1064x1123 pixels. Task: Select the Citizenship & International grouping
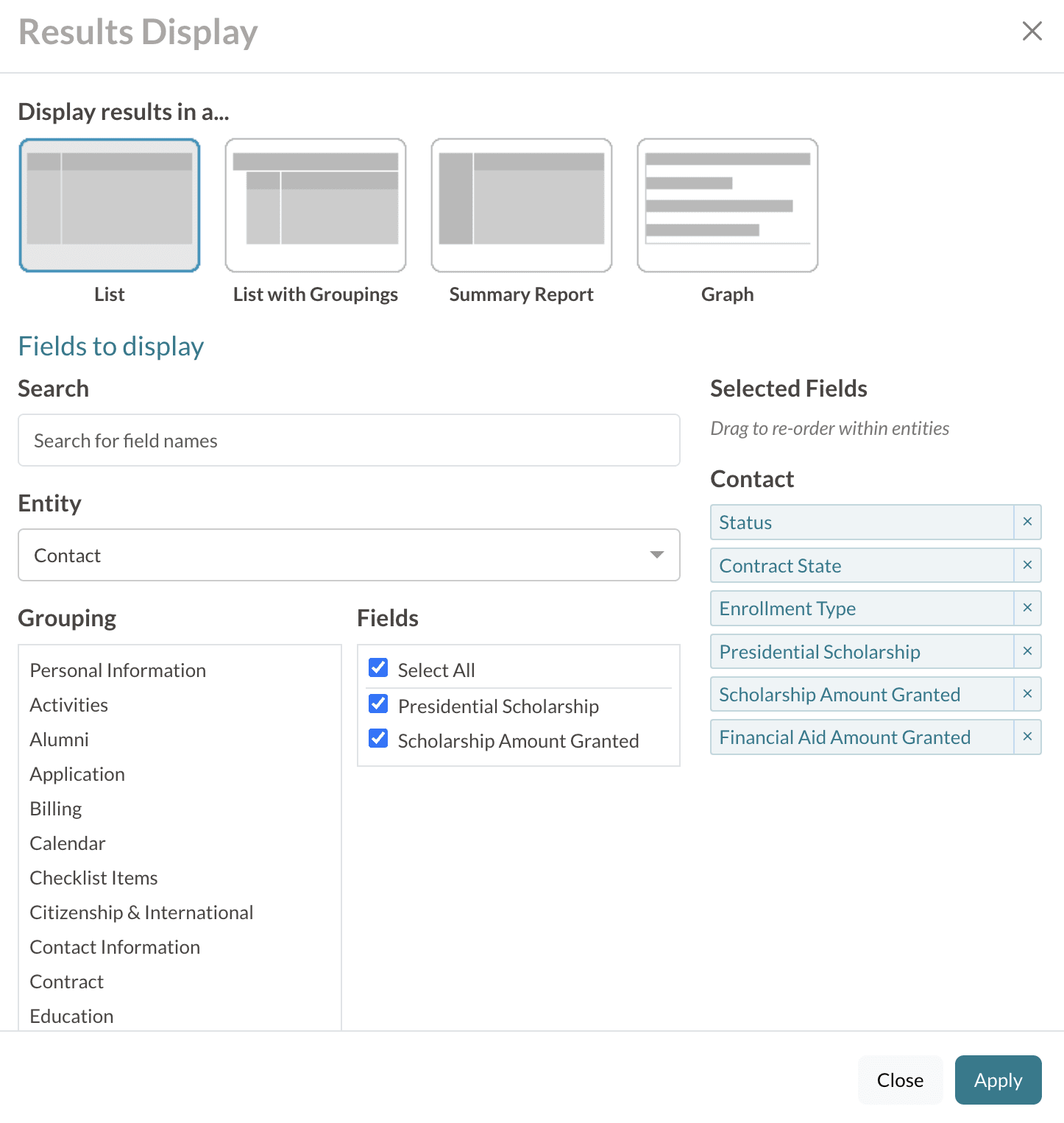[141, 912]
